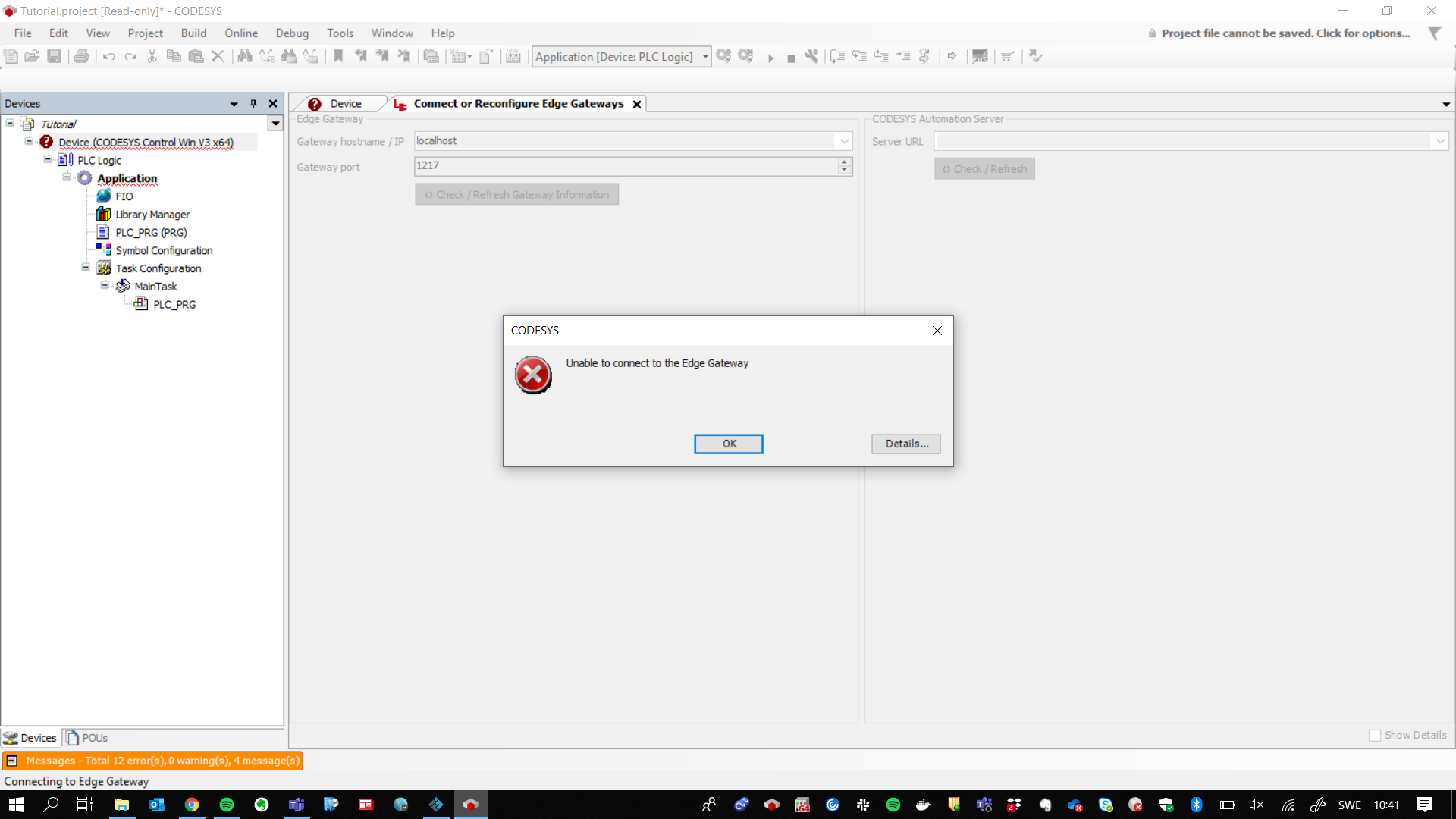Pin the Devices panel with pushpin
Screen dimensions: 1456x819
click(x=253, y=104)
